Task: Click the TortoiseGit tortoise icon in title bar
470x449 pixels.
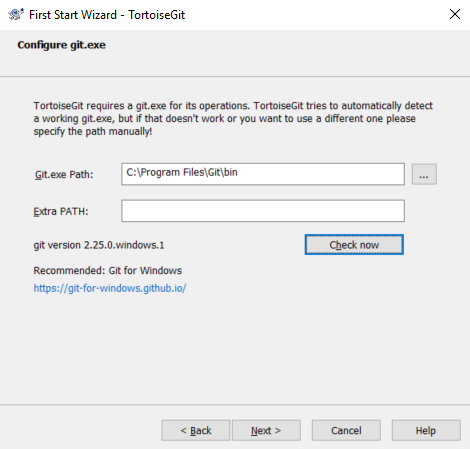Action: (16, 14)
